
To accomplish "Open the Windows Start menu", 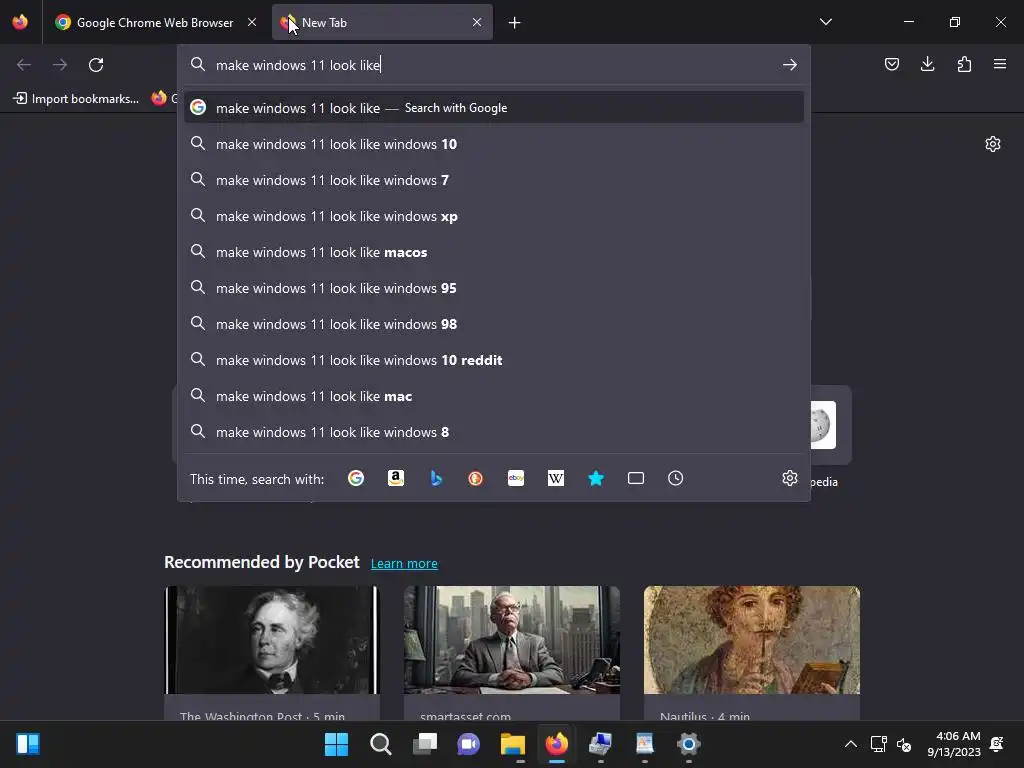I will point(336,744).
